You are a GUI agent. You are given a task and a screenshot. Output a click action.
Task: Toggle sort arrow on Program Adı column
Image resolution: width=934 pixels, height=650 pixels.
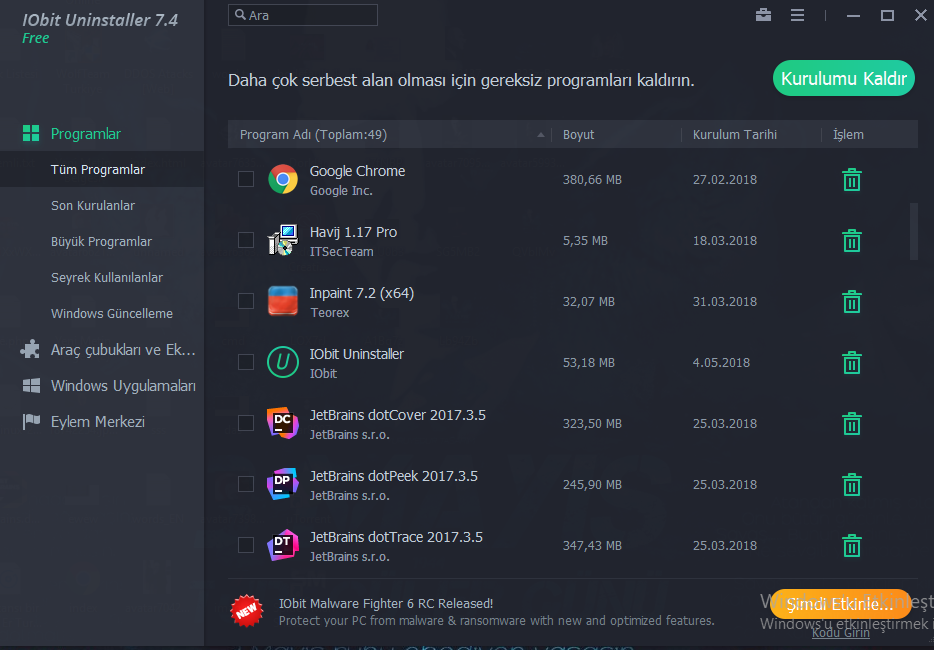click(x=540, y=135)
